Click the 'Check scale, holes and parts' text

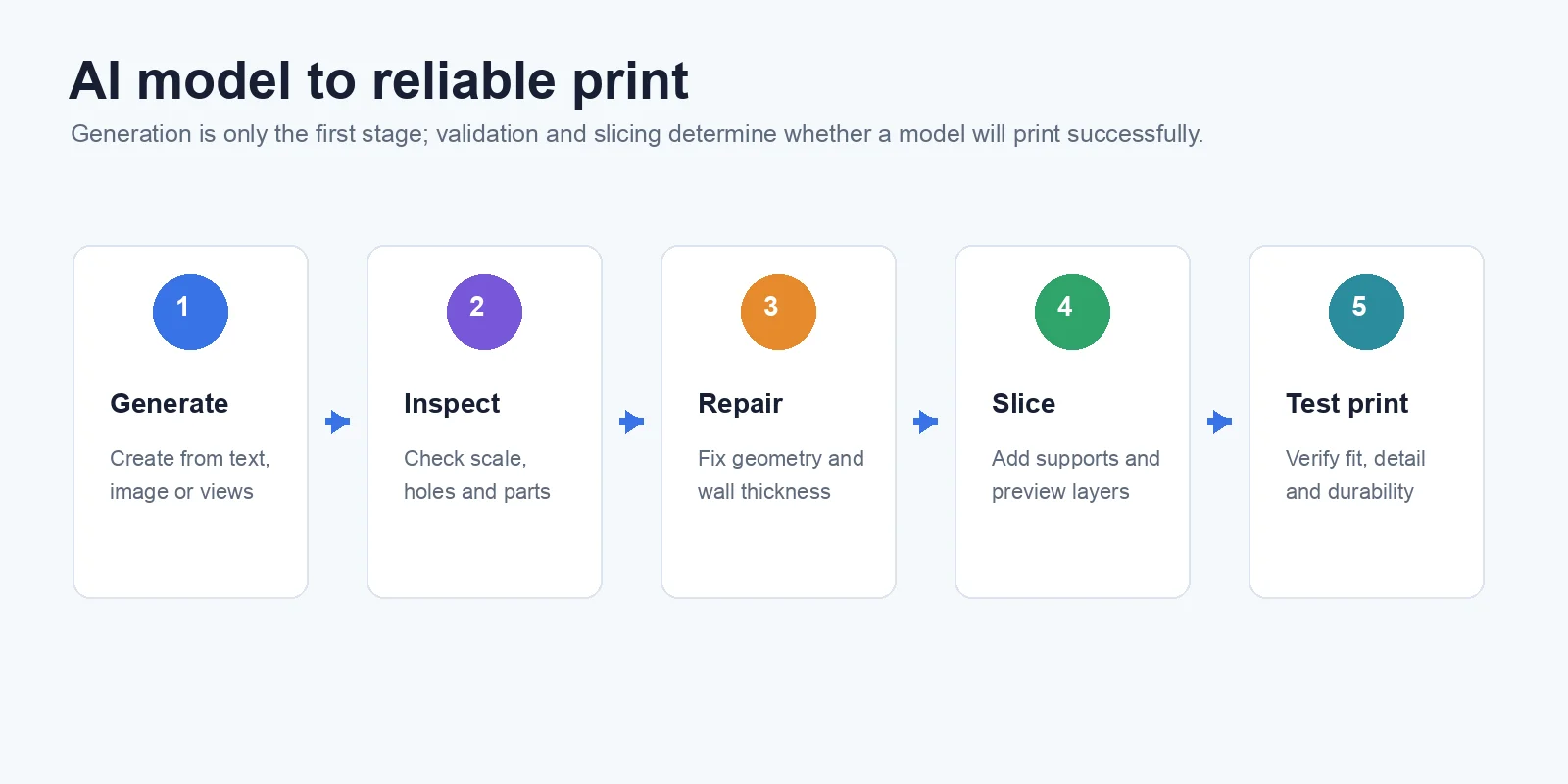pos(477,474)
